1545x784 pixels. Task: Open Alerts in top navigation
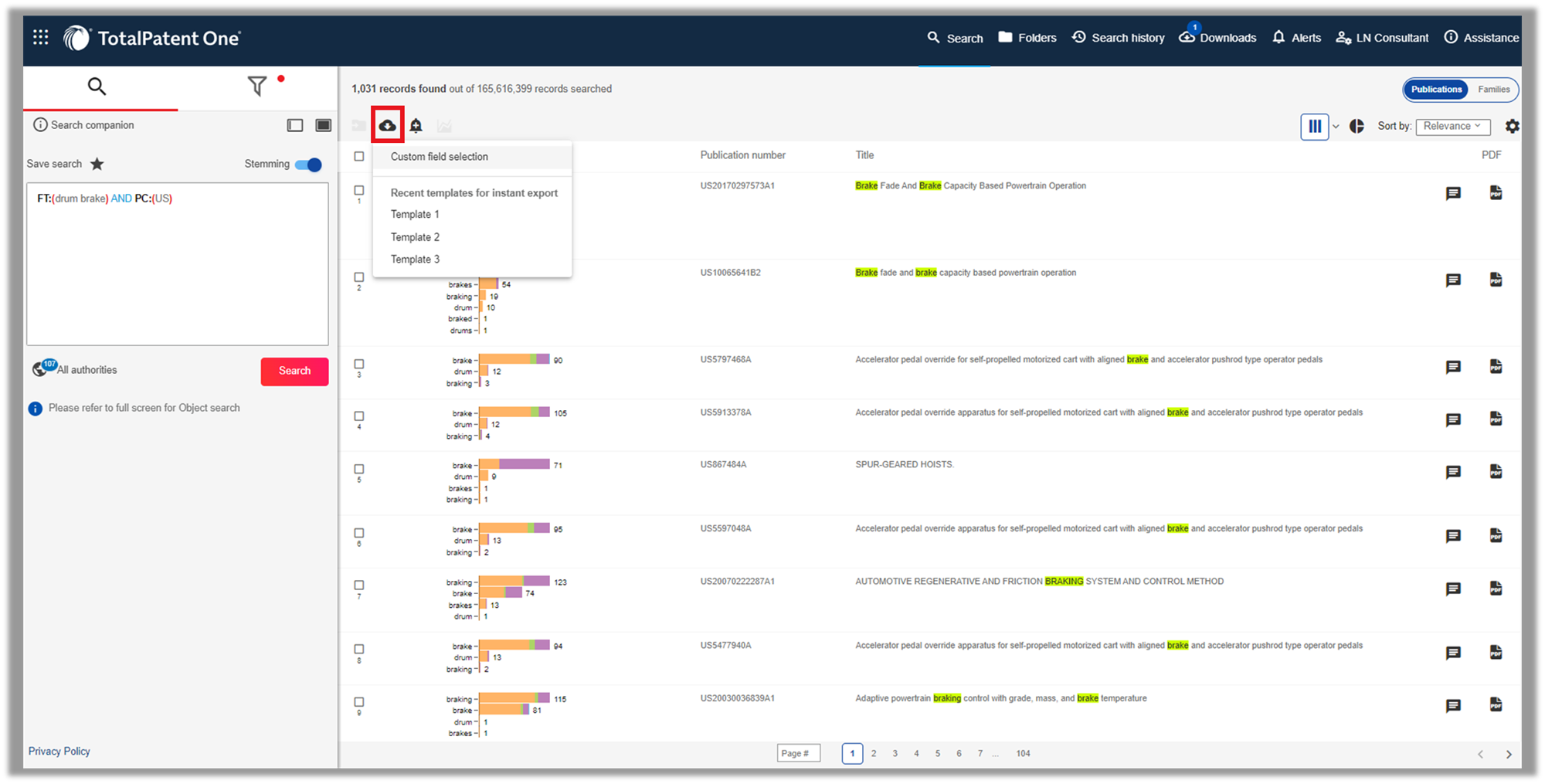point(1296,38)
